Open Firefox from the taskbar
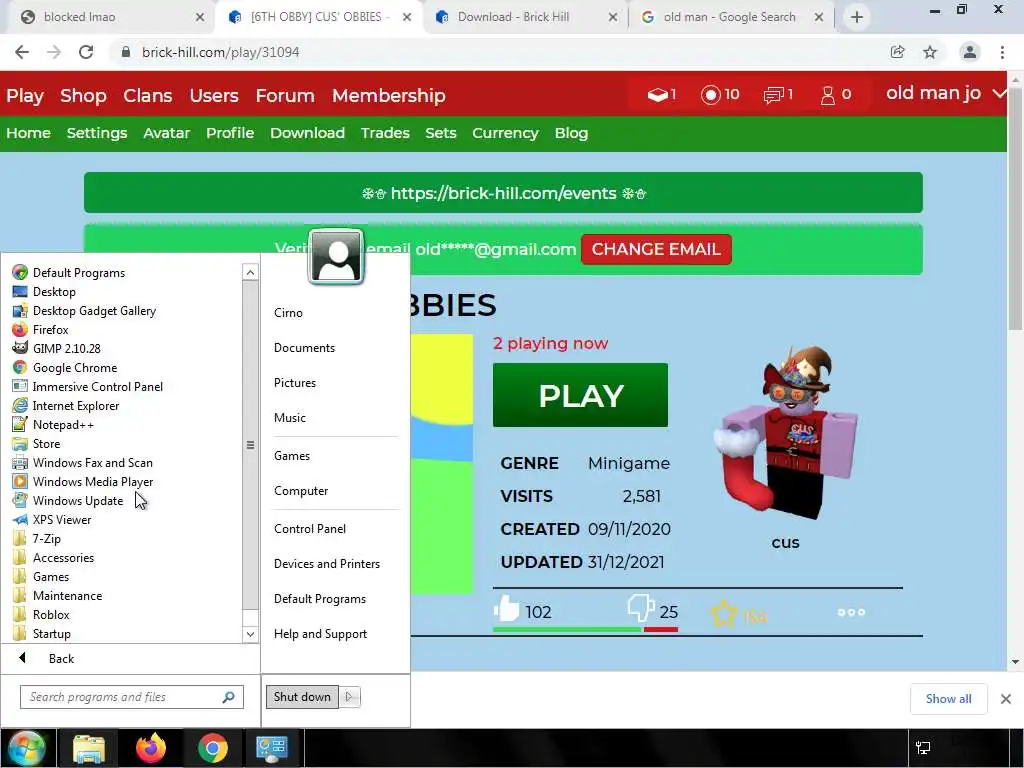 coord(151,748)
